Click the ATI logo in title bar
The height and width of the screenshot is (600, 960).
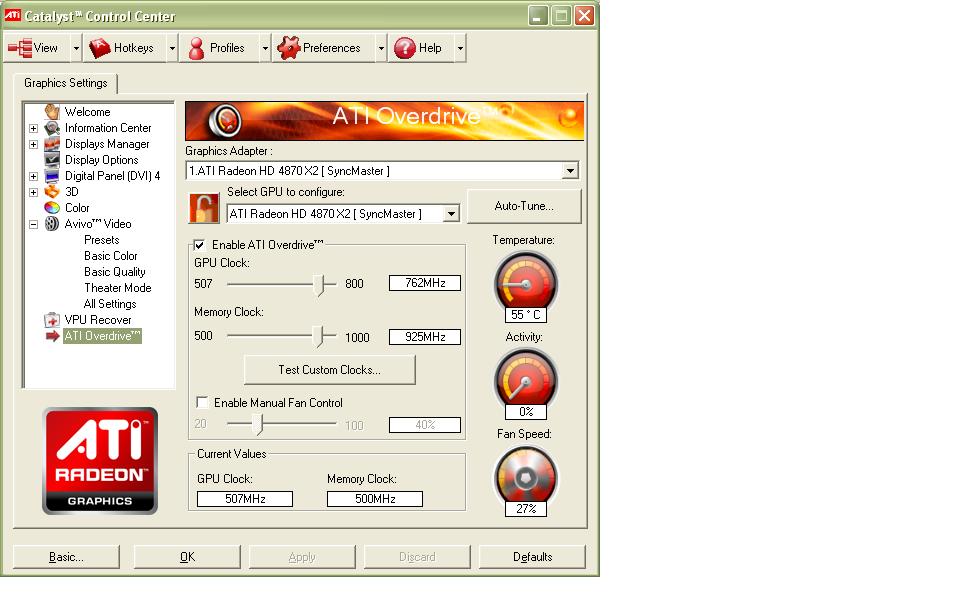tap(13, 15)
